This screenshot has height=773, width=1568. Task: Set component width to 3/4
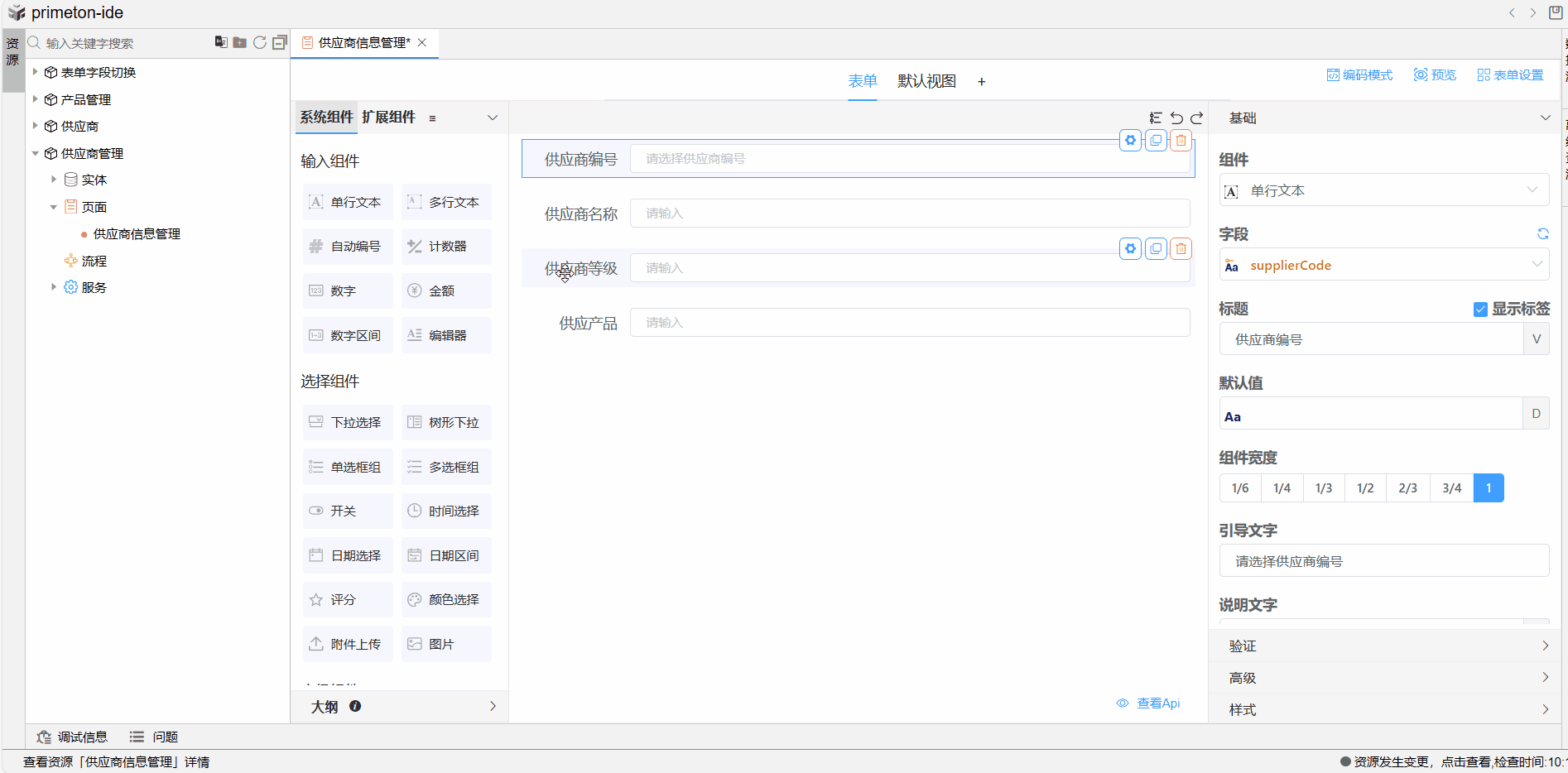click(1451, 488)
